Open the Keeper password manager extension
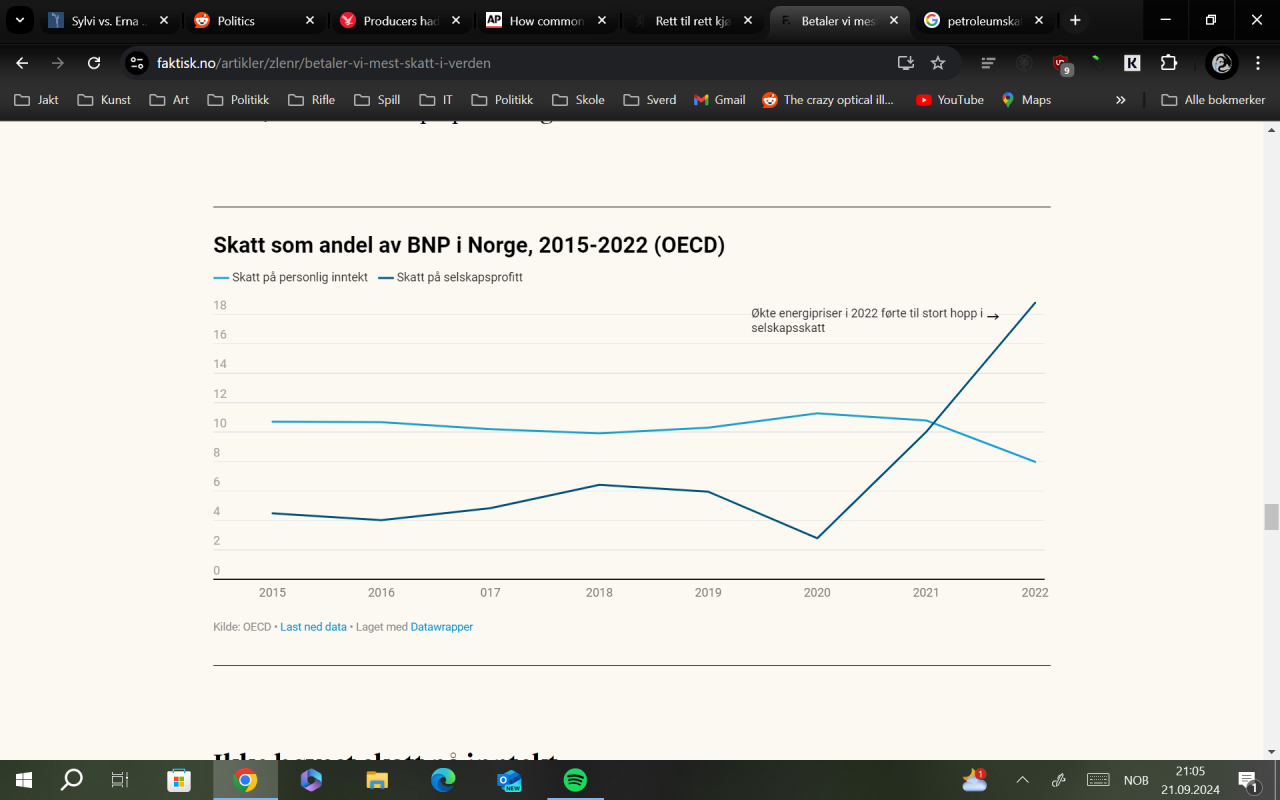The width and height of the screenshot is (1280, 800). (x=1131, y=62)
